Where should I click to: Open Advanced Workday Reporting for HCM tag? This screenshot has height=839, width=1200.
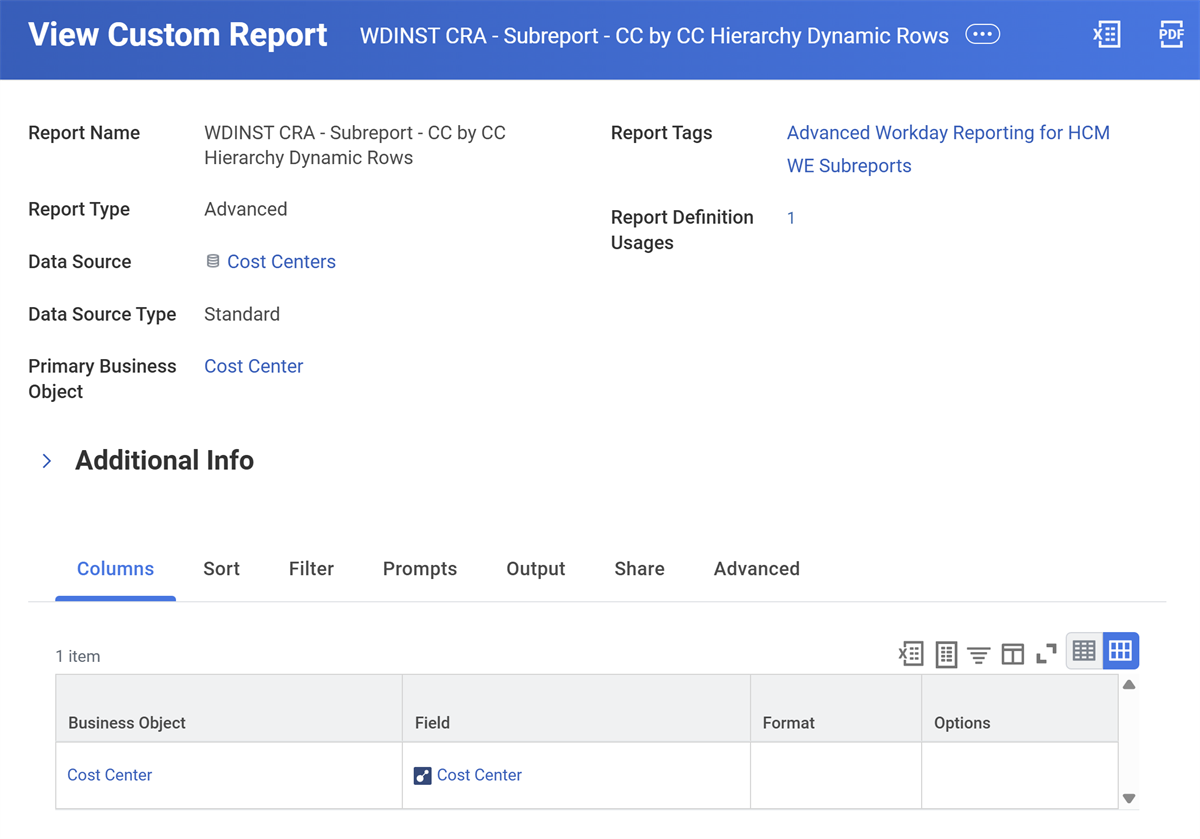coord(948,133)
